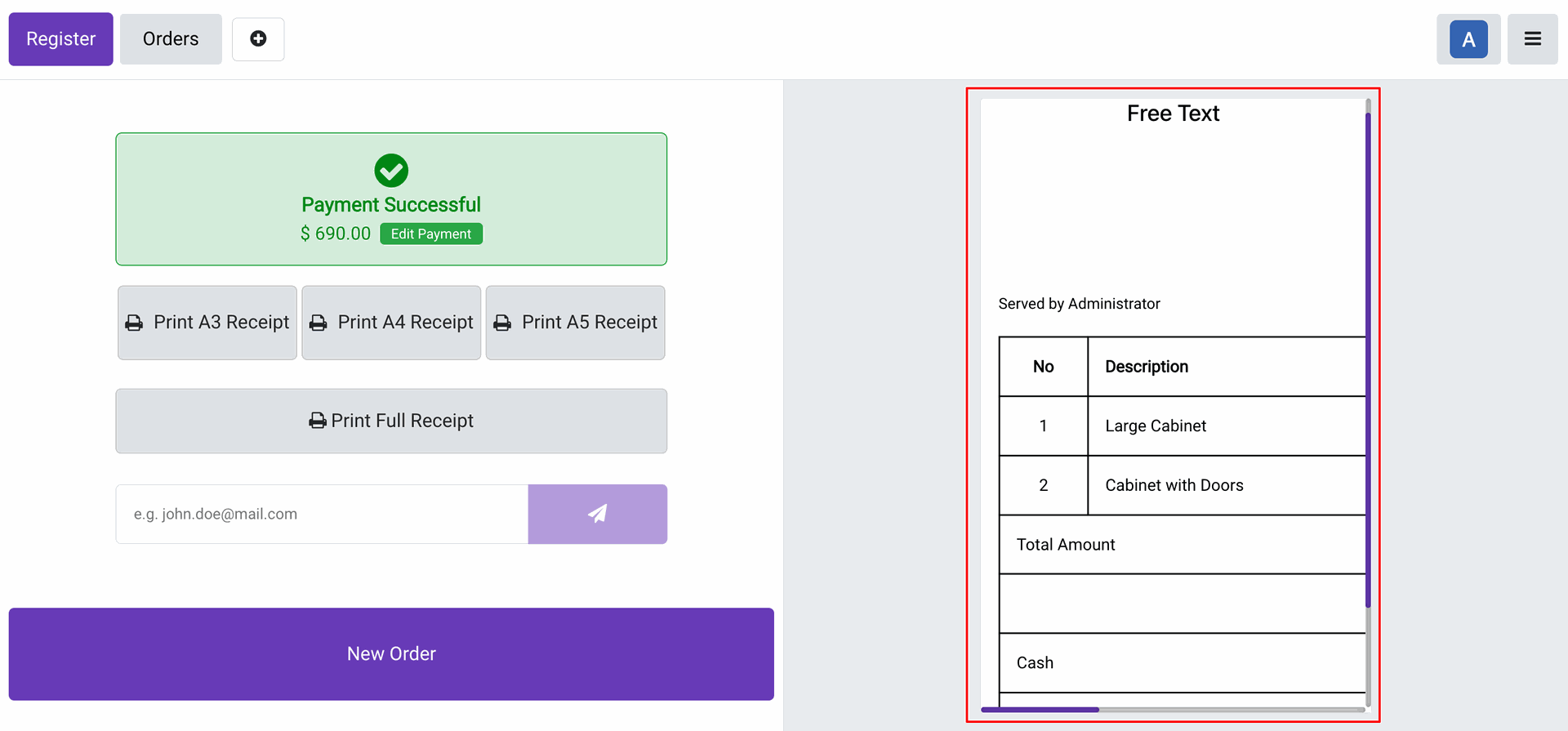The width and height of the screenshot is (1568, 731).
Task: Click the Print A4 Receipt label
Action: [x=405, y=322]
